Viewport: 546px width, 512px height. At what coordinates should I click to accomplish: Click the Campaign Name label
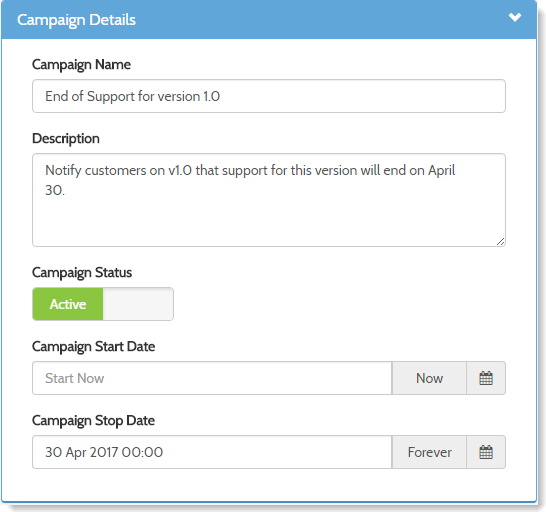click(x=81, y=65)
